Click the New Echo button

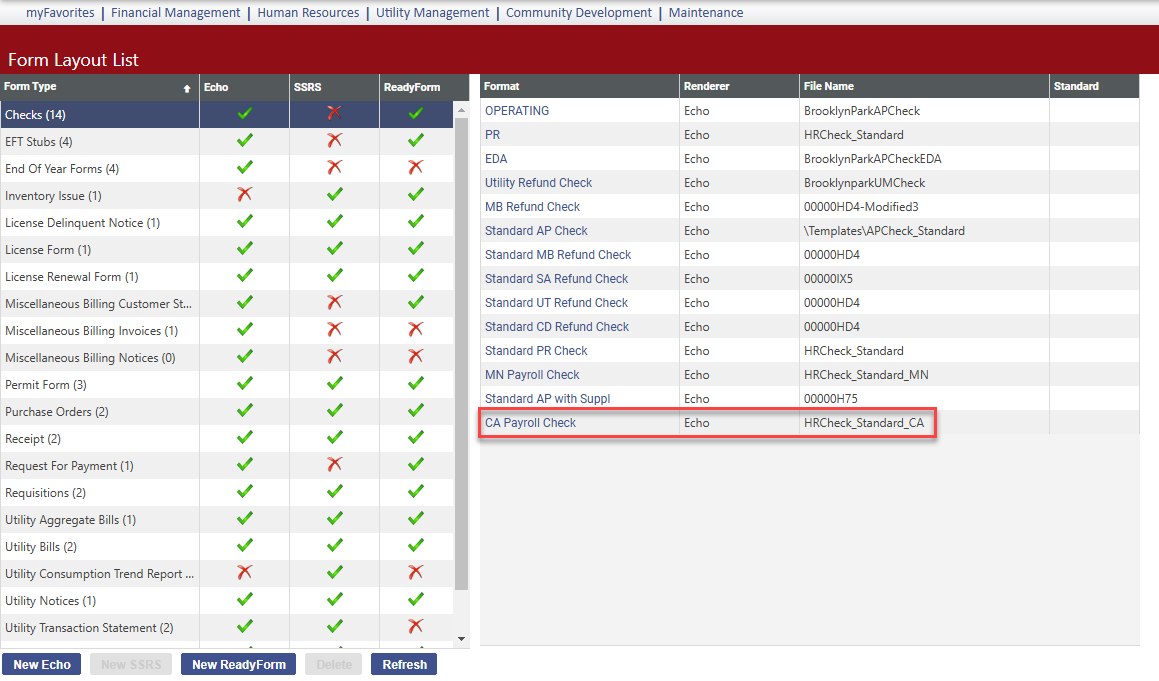click(x=42, y=664)
